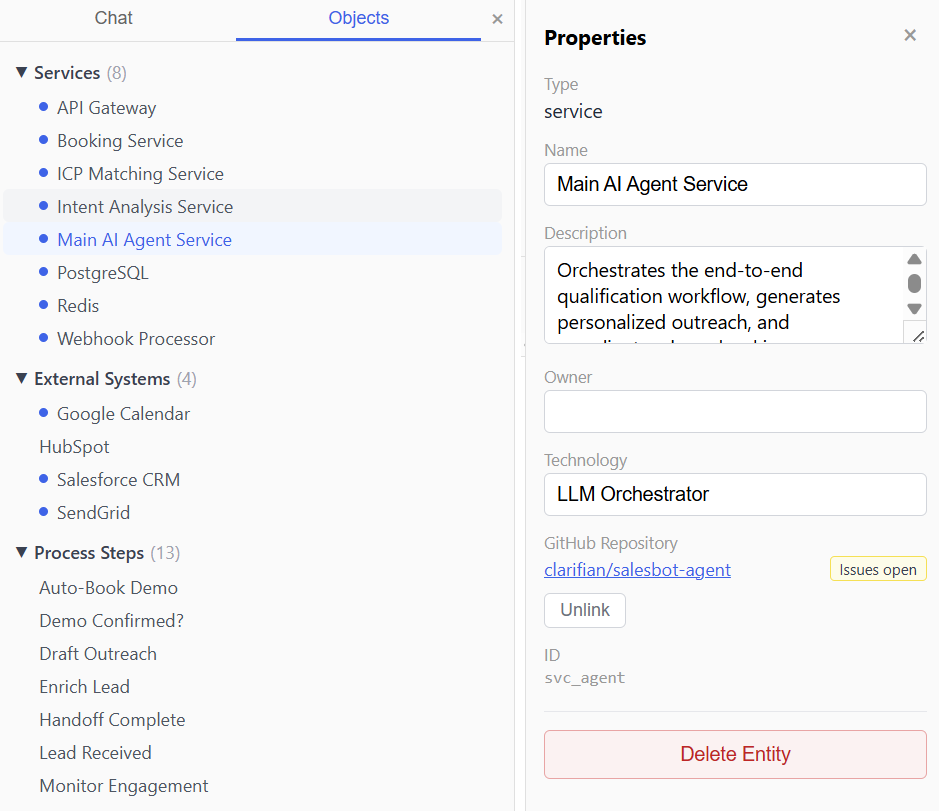Image resolution: width=939 pixels, height=811 pixels.
Task: Click the Delete Entity button
Action: click(735, 754)
